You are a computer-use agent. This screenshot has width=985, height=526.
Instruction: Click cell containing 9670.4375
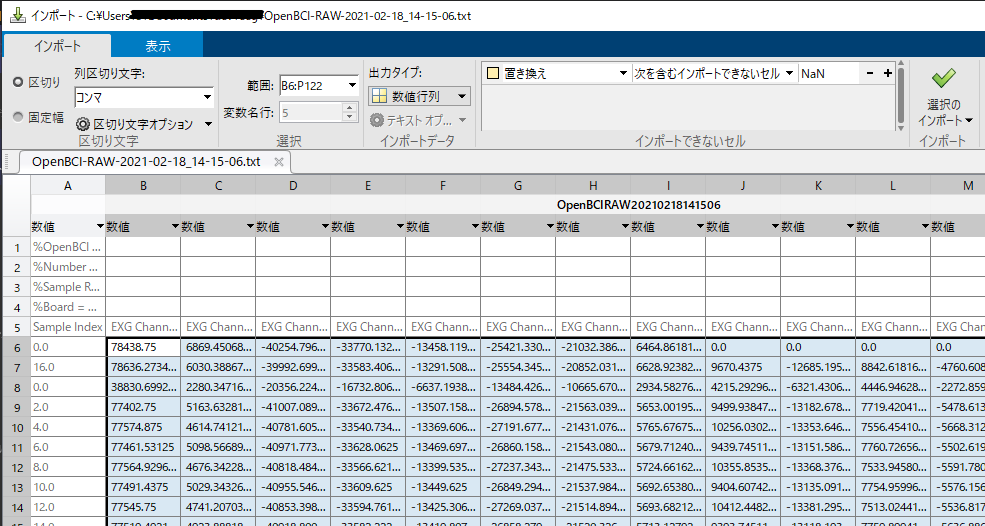coord(743,367)
